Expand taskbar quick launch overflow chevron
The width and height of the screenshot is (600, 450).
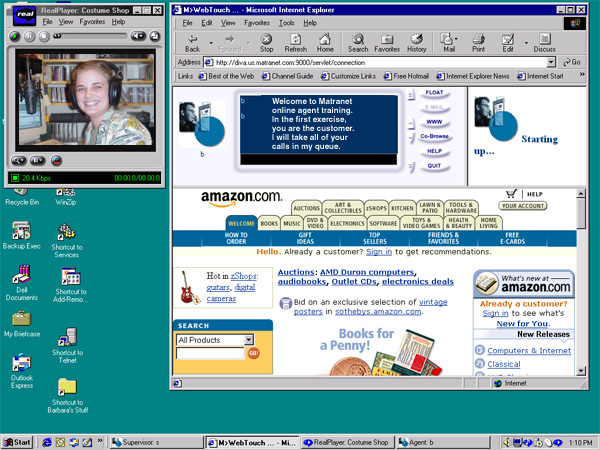point(100,441)
